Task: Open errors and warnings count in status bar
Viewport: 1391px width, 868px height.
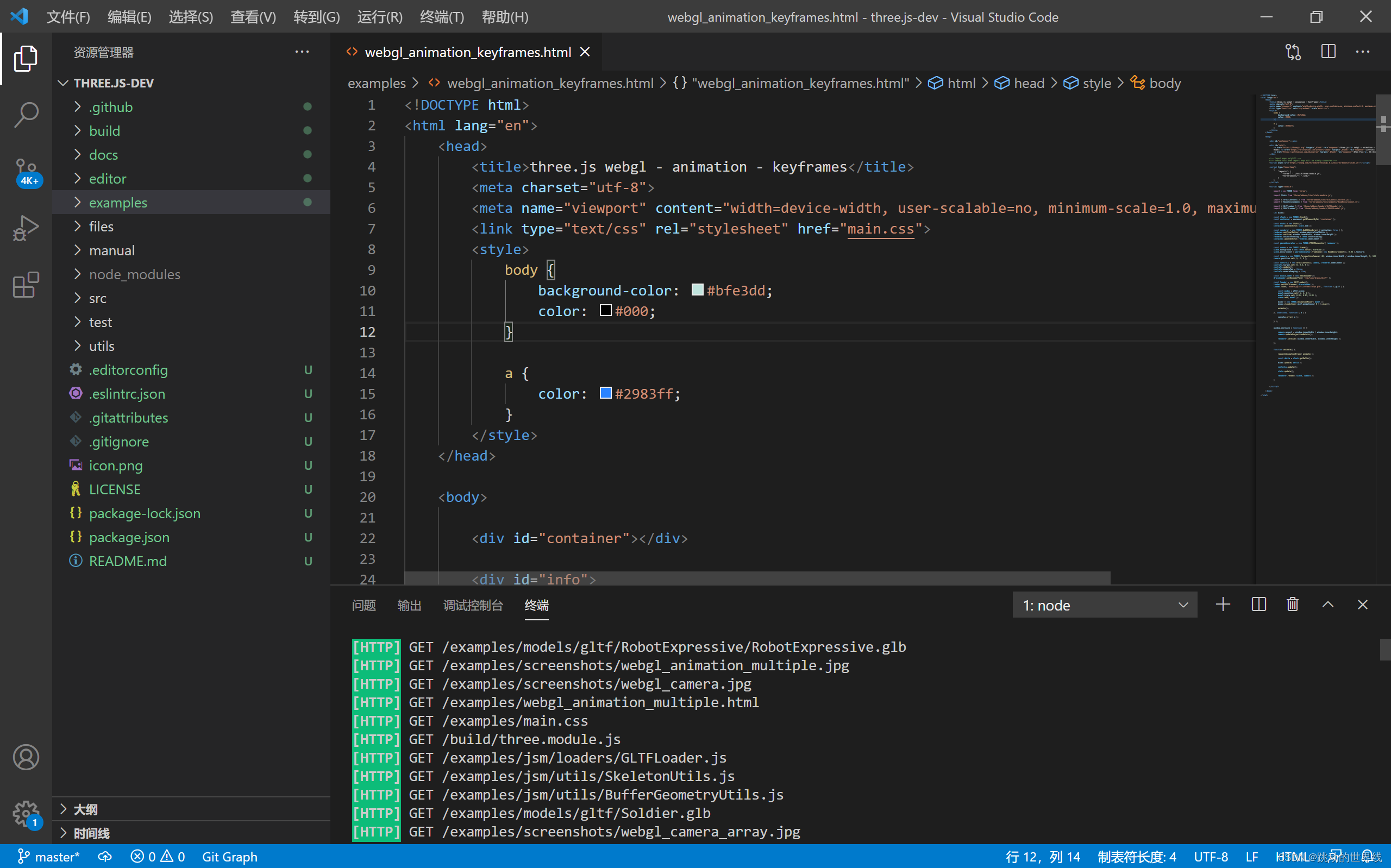Action: tap(158, 857)
